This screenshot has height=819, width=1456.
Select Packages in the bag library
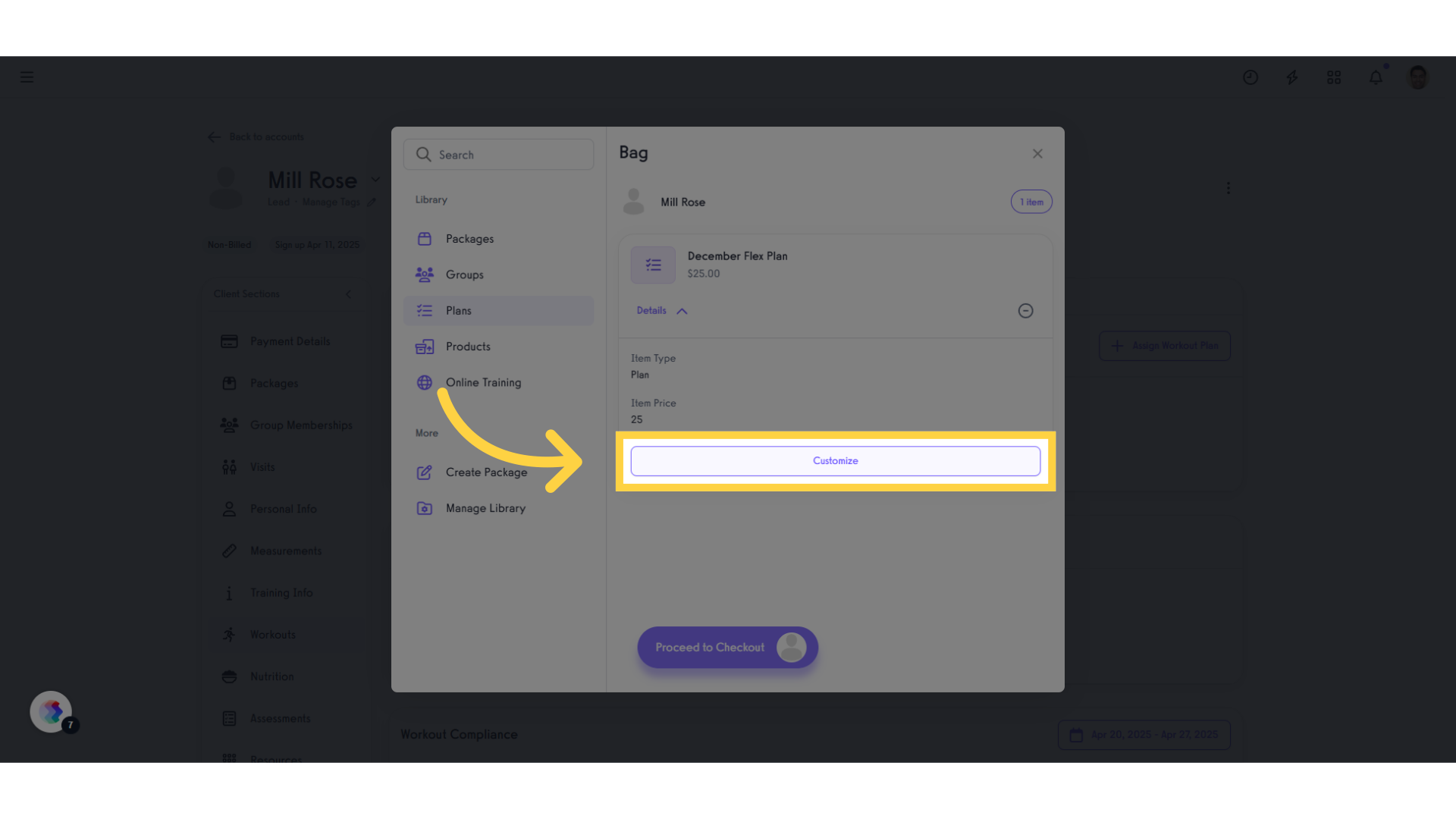point(498,239)
